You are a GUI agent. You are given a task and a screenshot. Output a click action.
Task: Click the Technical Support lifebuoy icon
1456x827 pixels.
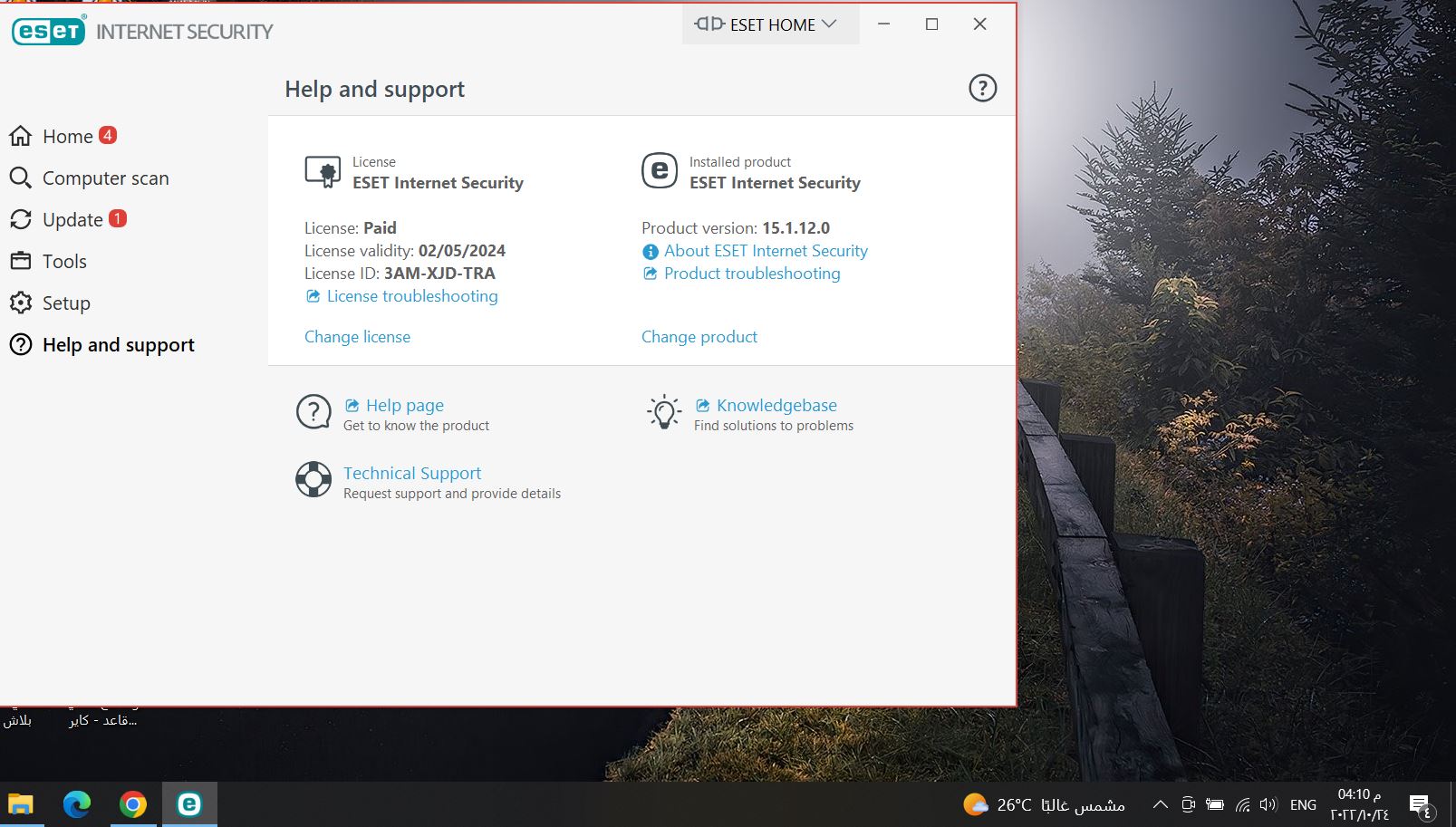313,479
